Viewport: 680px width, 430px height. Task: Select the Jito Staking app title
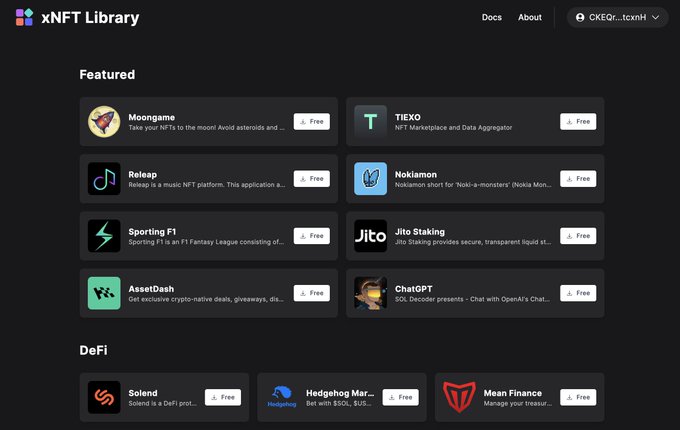pos(420,231)
